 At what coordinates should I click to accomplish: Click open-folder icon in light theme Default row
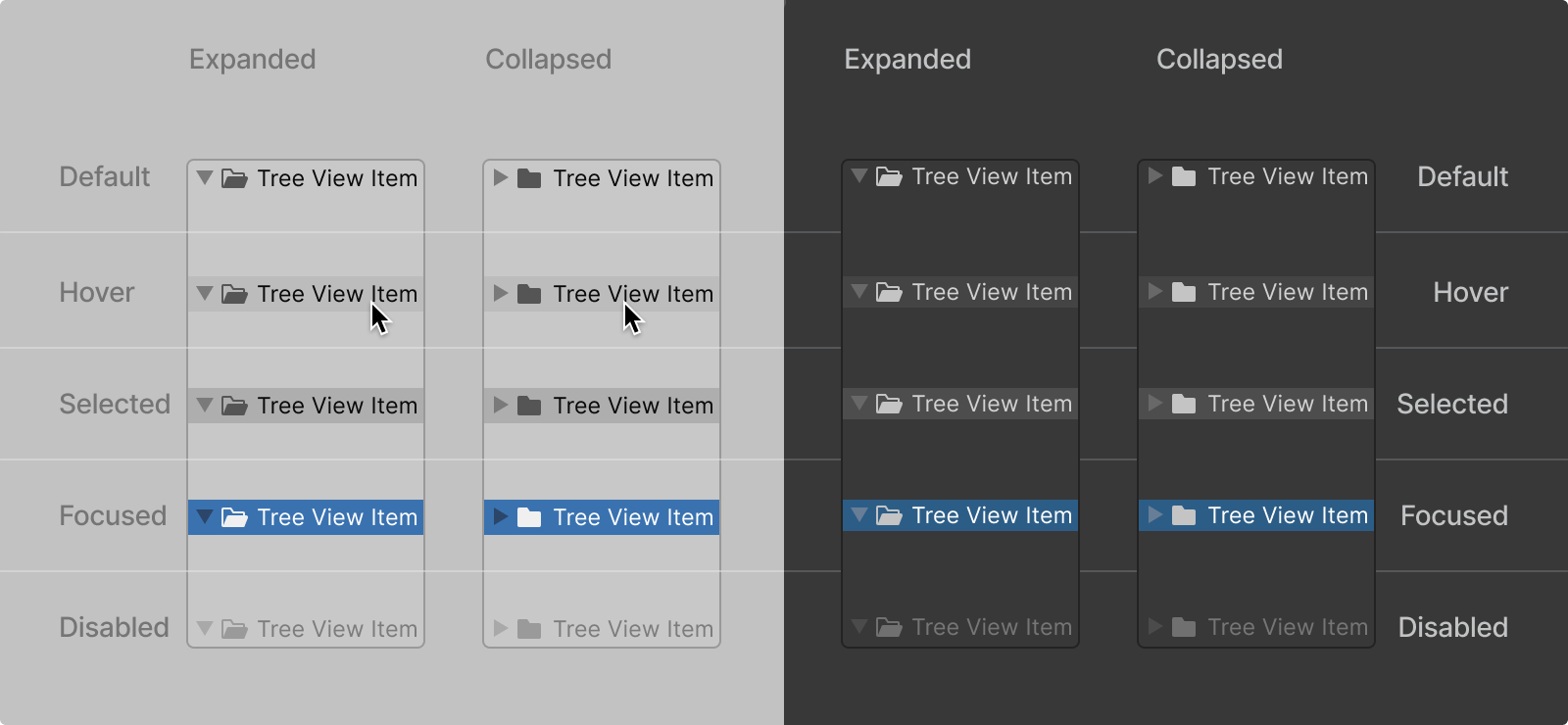pyautogui.click(x=234, y=178)
